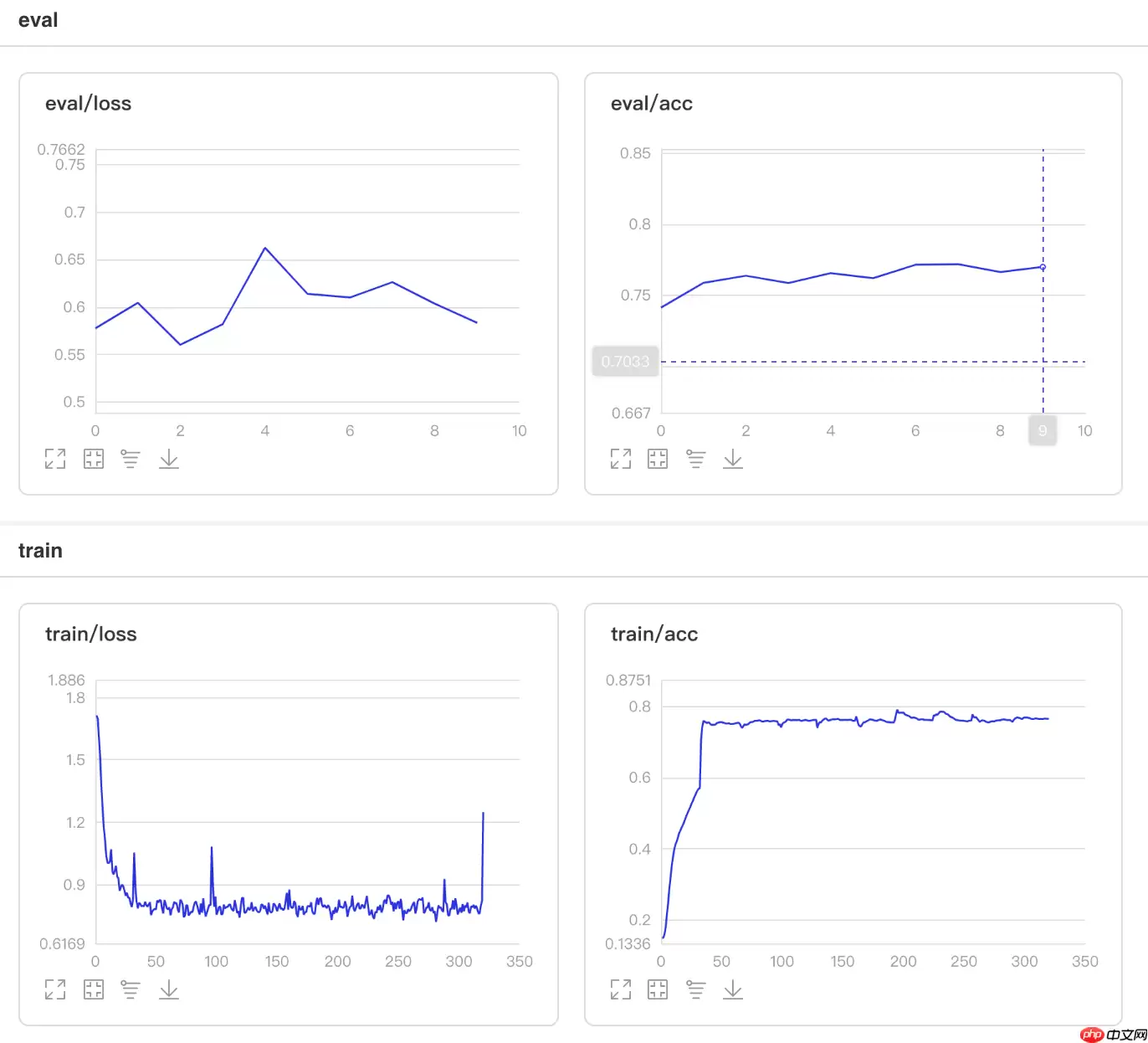The width and height of the screenshot is (1148, 1043).
Task: Download the eval/loss chart data
Action: pos(169,459)
